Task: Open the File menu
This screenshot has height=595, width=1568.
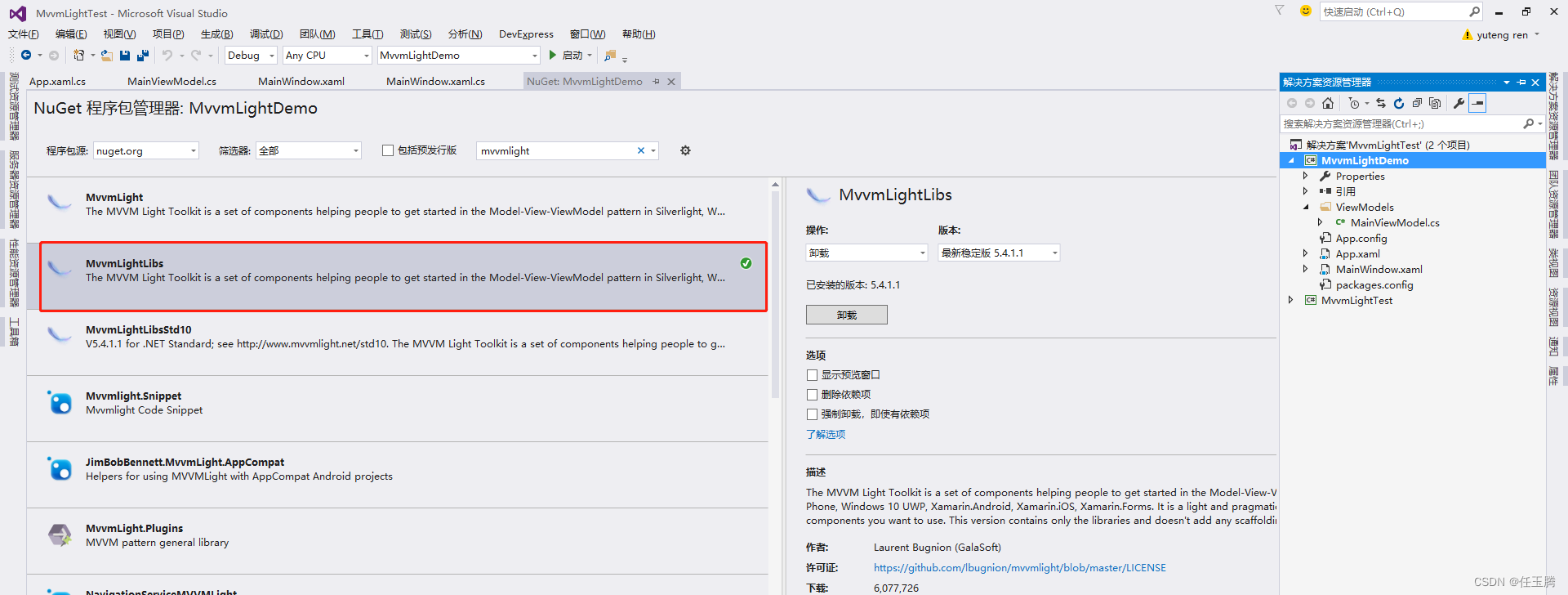Action: point(24,34)
